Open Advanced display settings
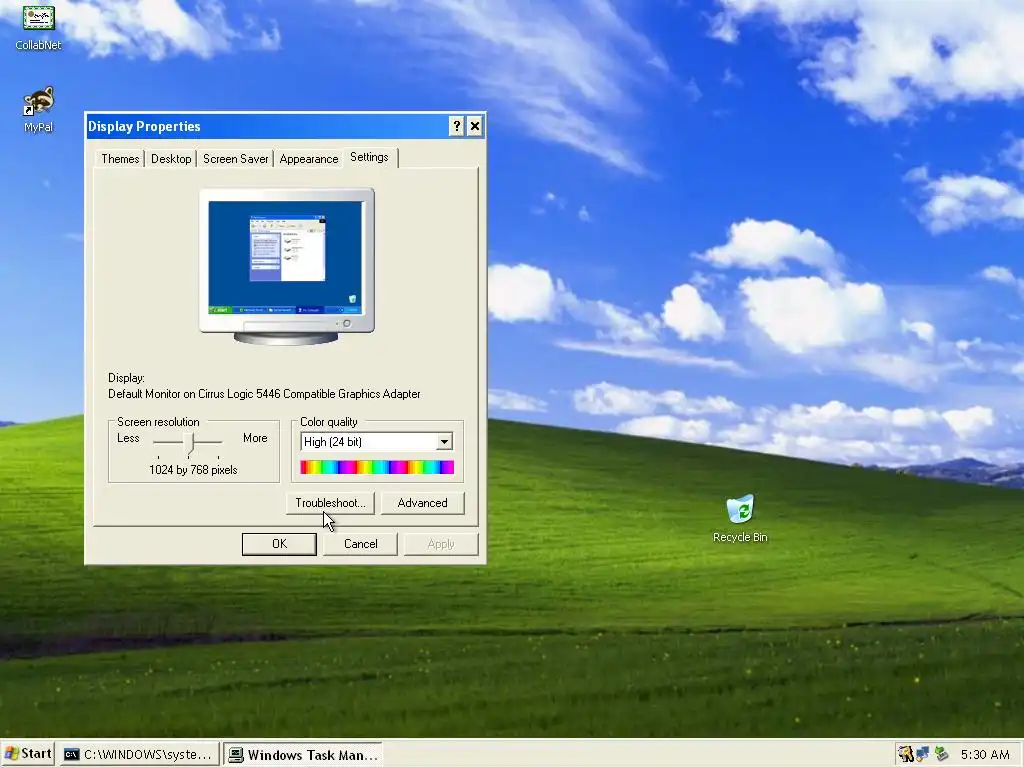1024x768 pixels. [423, 503]
